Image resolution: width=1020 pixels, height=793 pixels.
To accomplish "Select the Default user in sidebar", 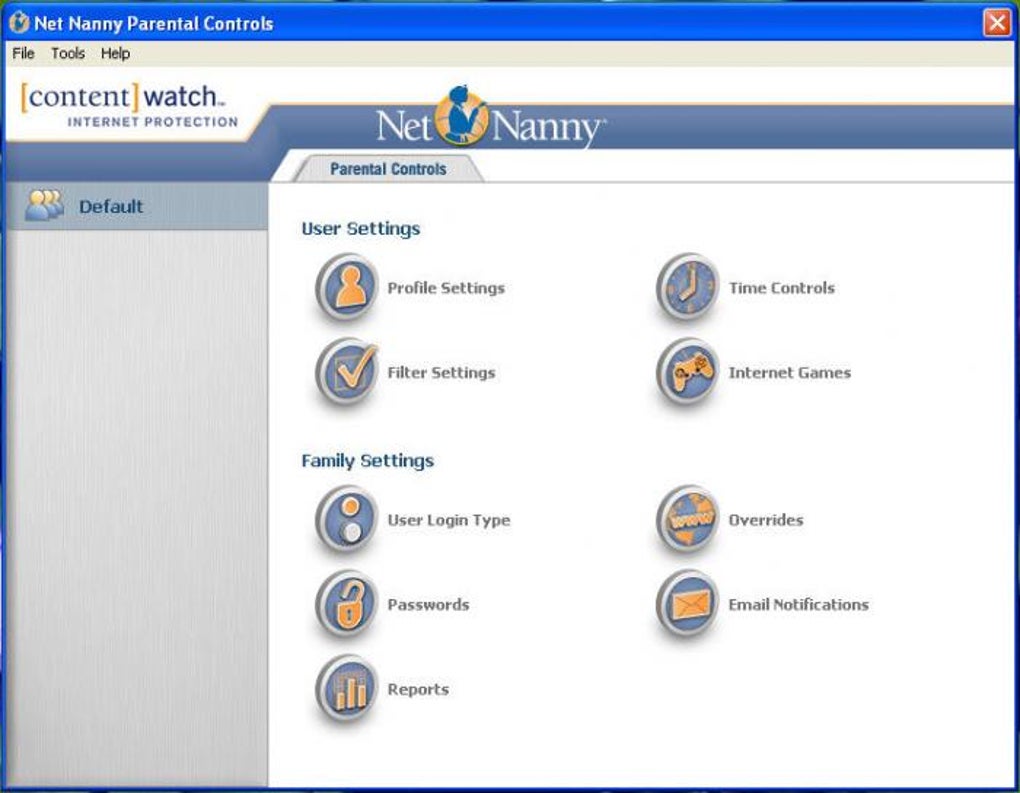I will pos(135,206).
